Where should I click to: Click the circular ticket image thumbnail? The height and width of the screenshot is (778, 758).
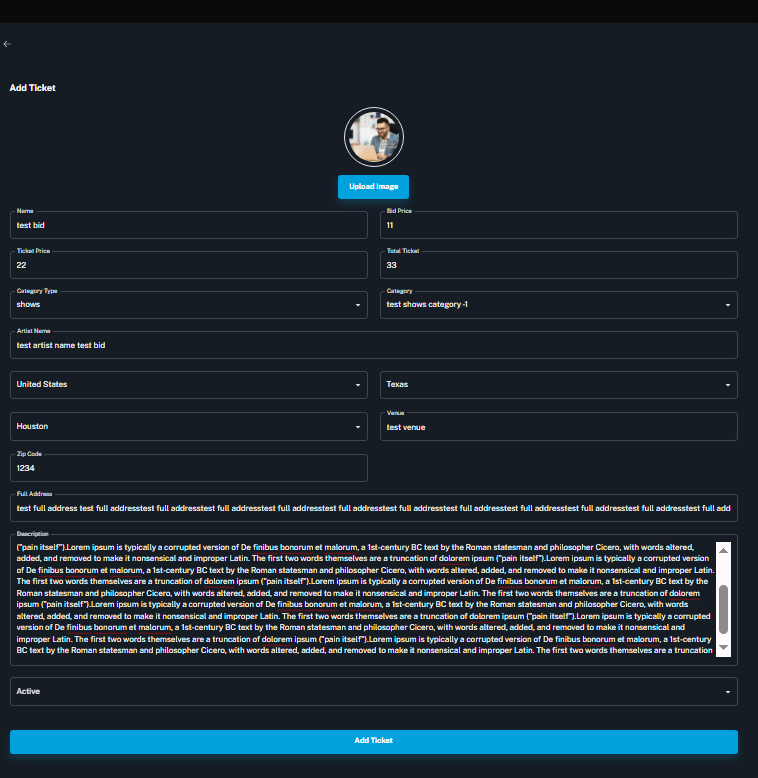pos(374,137)
